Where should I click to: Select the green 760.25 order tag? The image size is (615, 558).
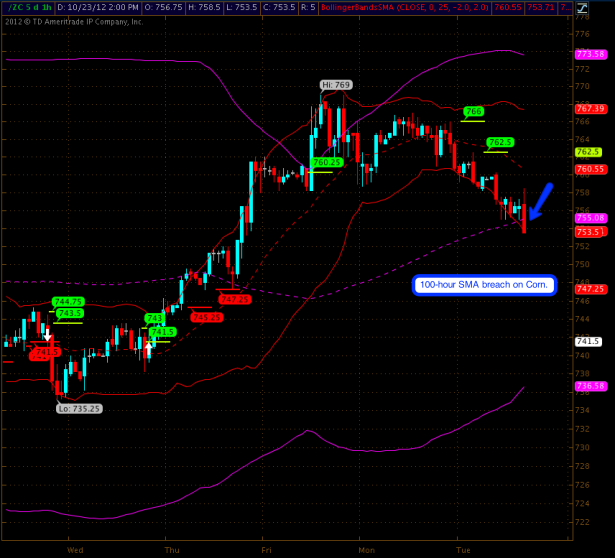click(x=328, y=162)
